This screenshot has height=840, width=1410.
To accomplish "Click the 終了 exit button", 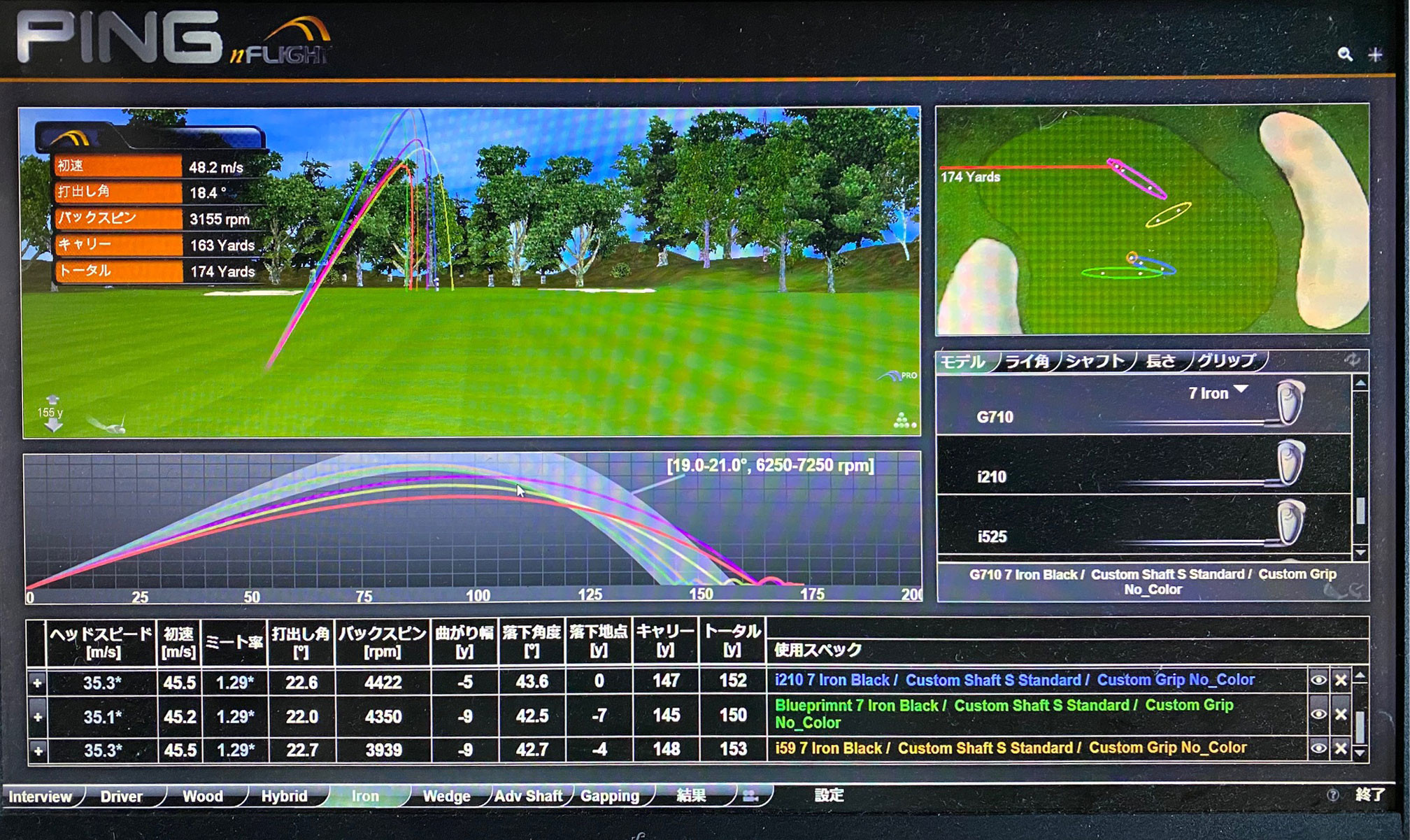I will pyautogui.click(x=1369, y=795).
